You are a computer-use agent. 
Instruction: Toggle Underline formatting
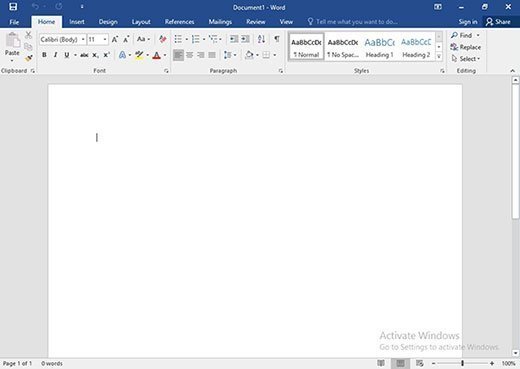click(x=67, y=55)
